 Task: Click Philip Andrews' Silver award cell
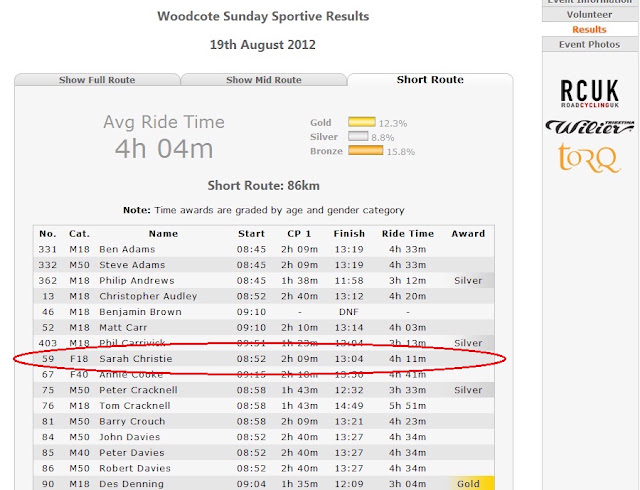pos(468,281)
